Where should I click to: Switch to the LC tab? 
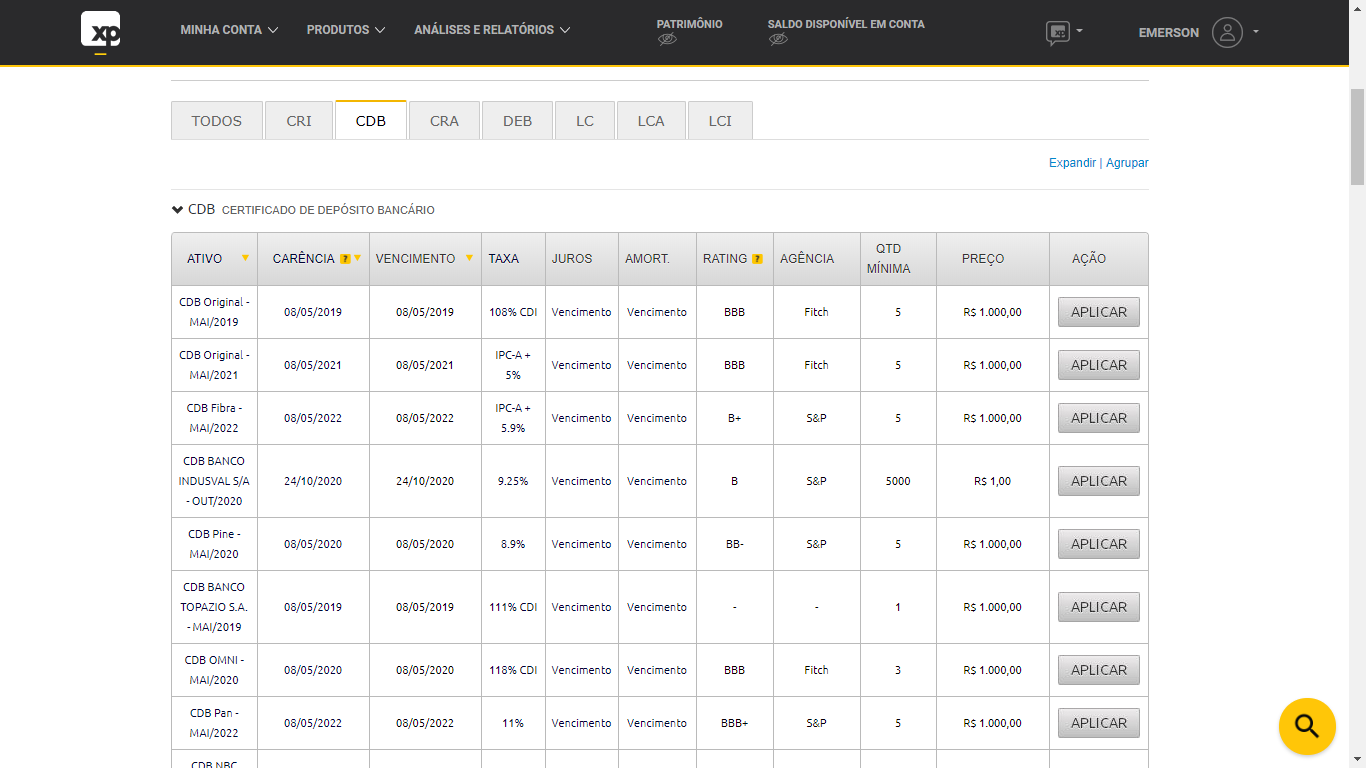585,121
